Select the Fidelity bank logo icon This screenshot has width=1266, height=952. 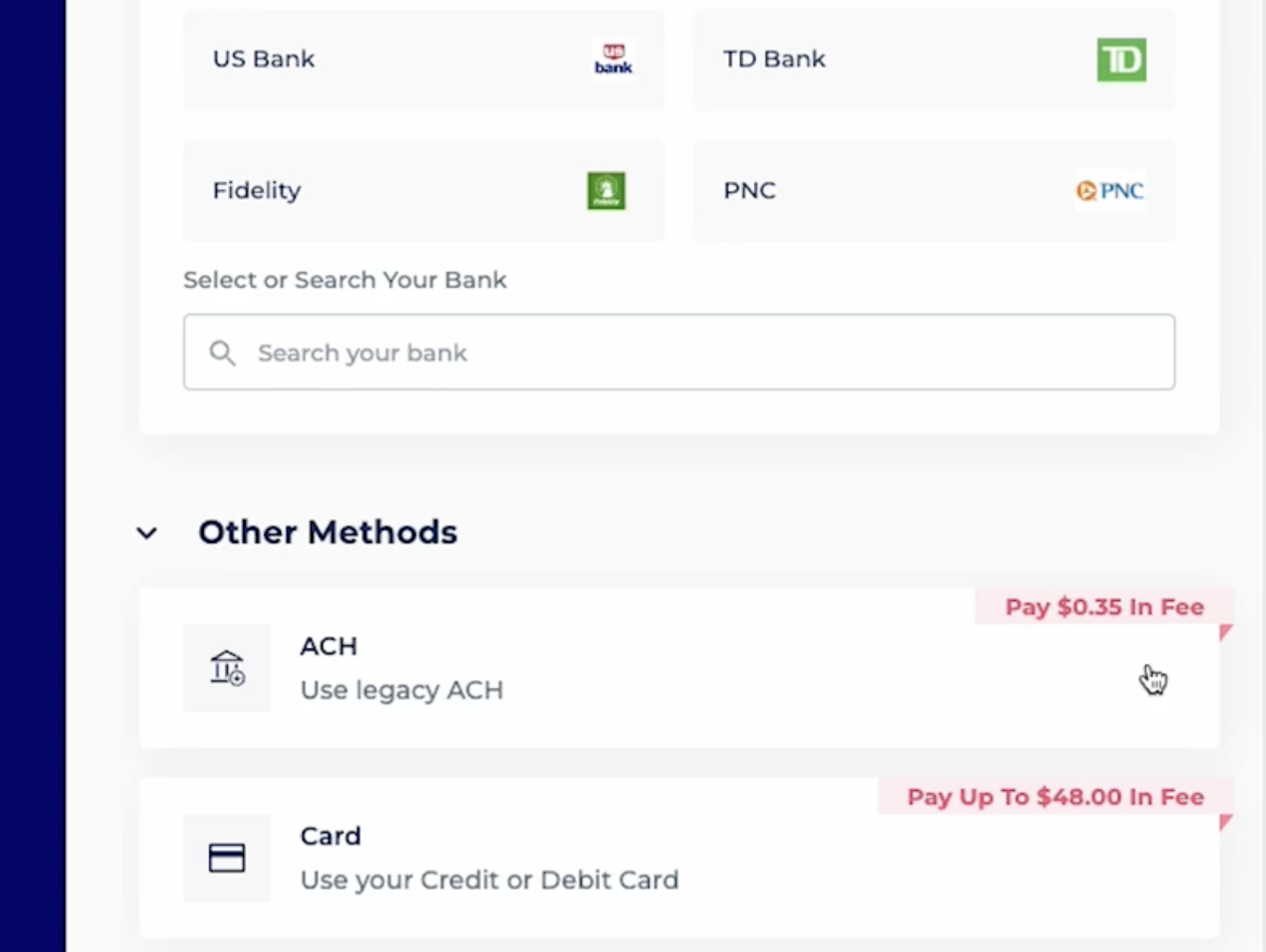coord(606,191)
